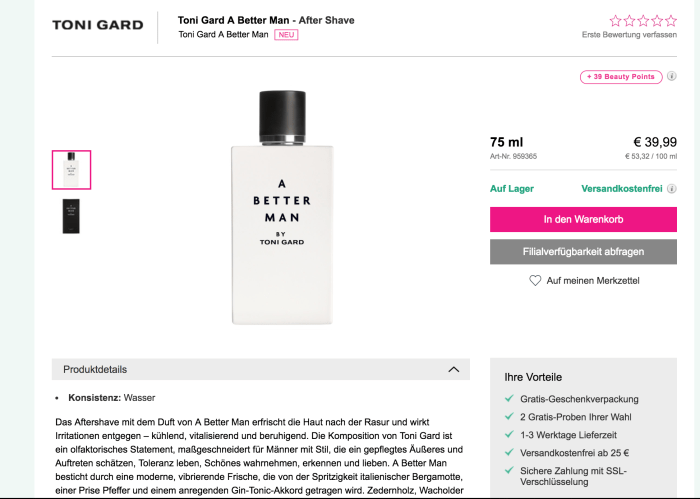Open Erste Bewertung verfassen link
Image resolution: width=700 pixels, height=499 pixels.
tap(629, 35)
